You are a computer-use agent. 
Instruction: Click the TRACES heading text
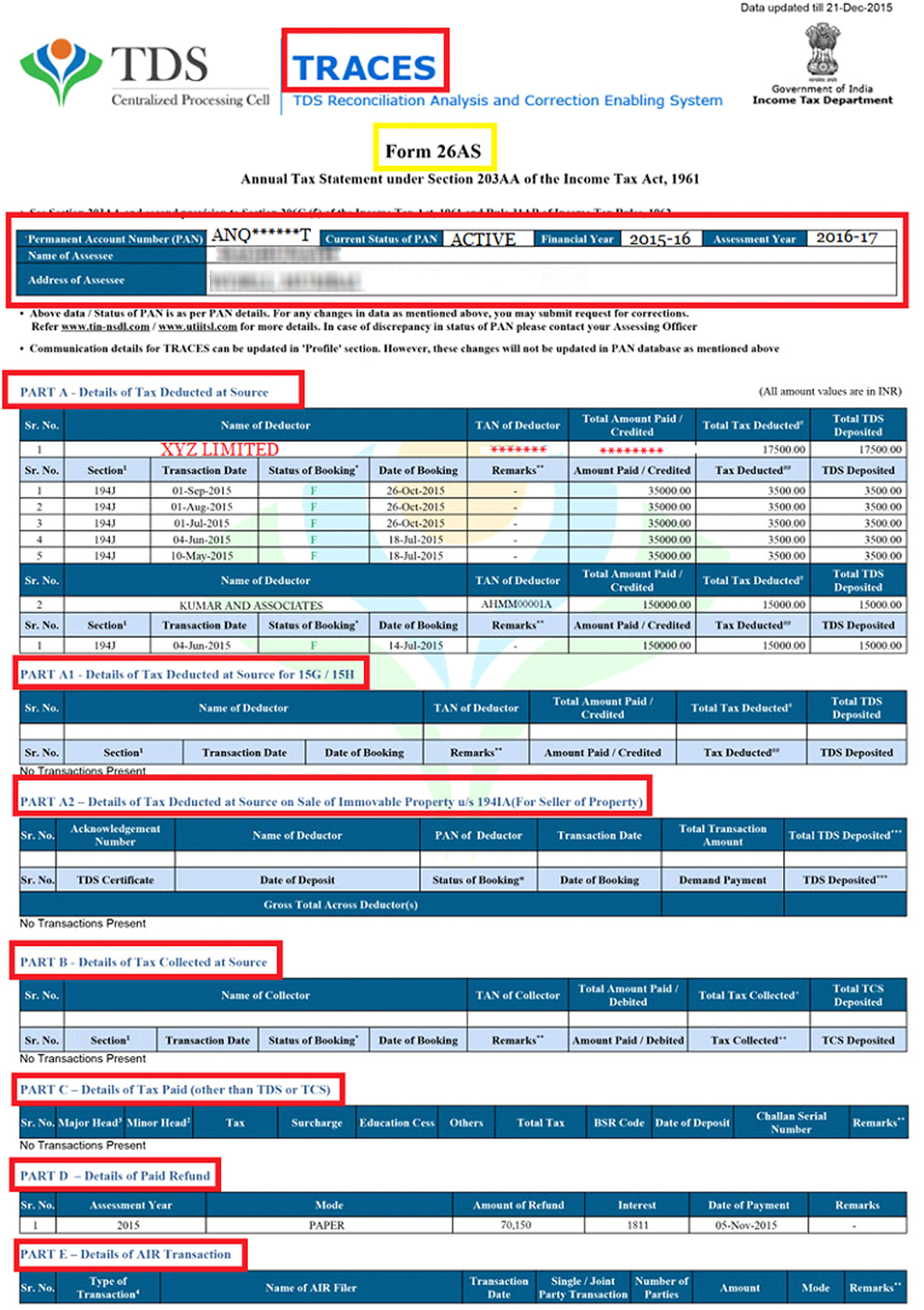pyautogui.click(x=365, y=68)
